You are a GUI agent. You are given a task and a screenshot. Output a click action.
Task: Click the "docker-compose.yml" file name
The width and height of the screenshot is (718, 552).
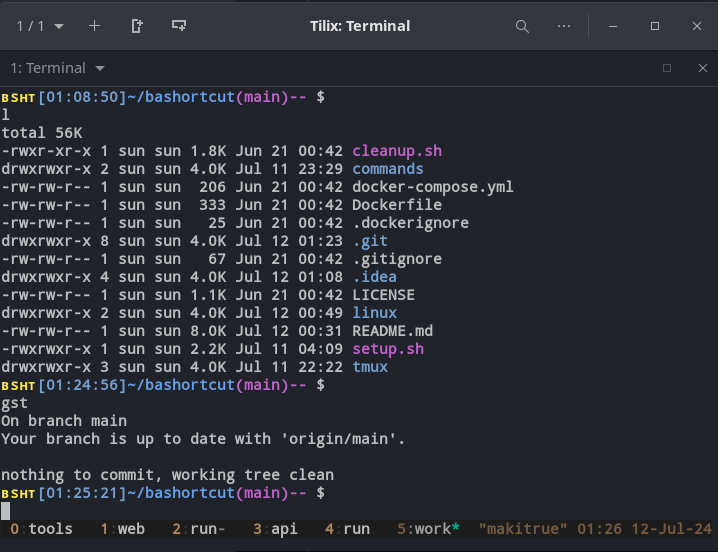point(433,187)
